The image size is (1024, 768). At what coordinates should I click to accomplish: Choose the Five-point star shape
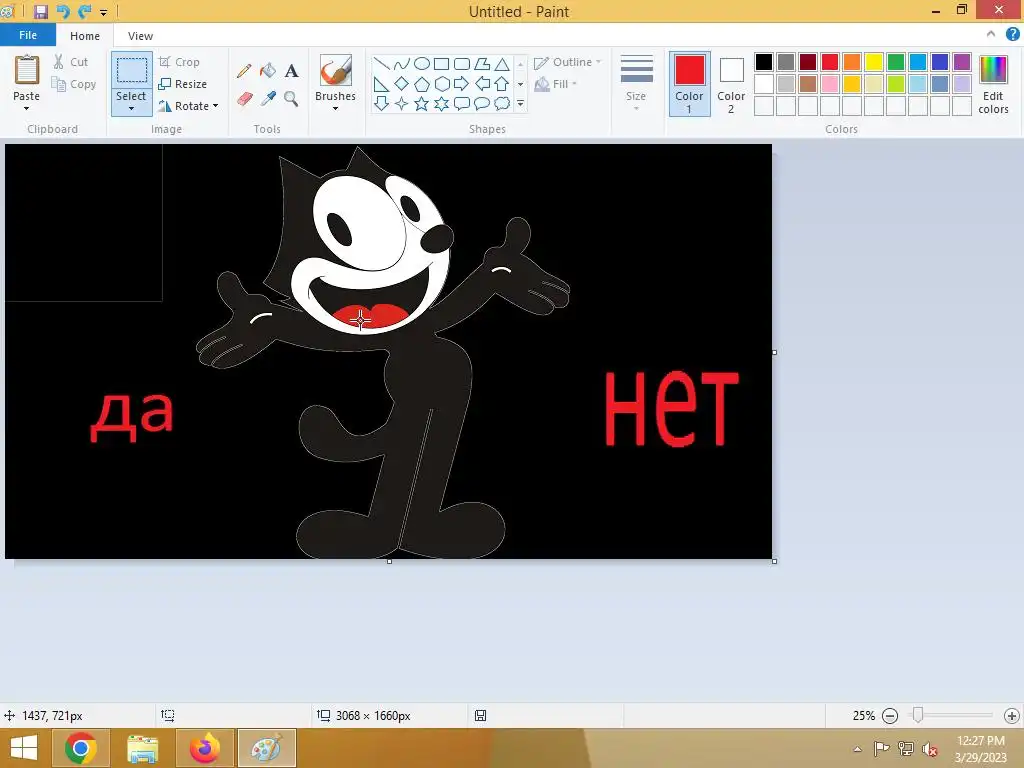tap(422, 103)
